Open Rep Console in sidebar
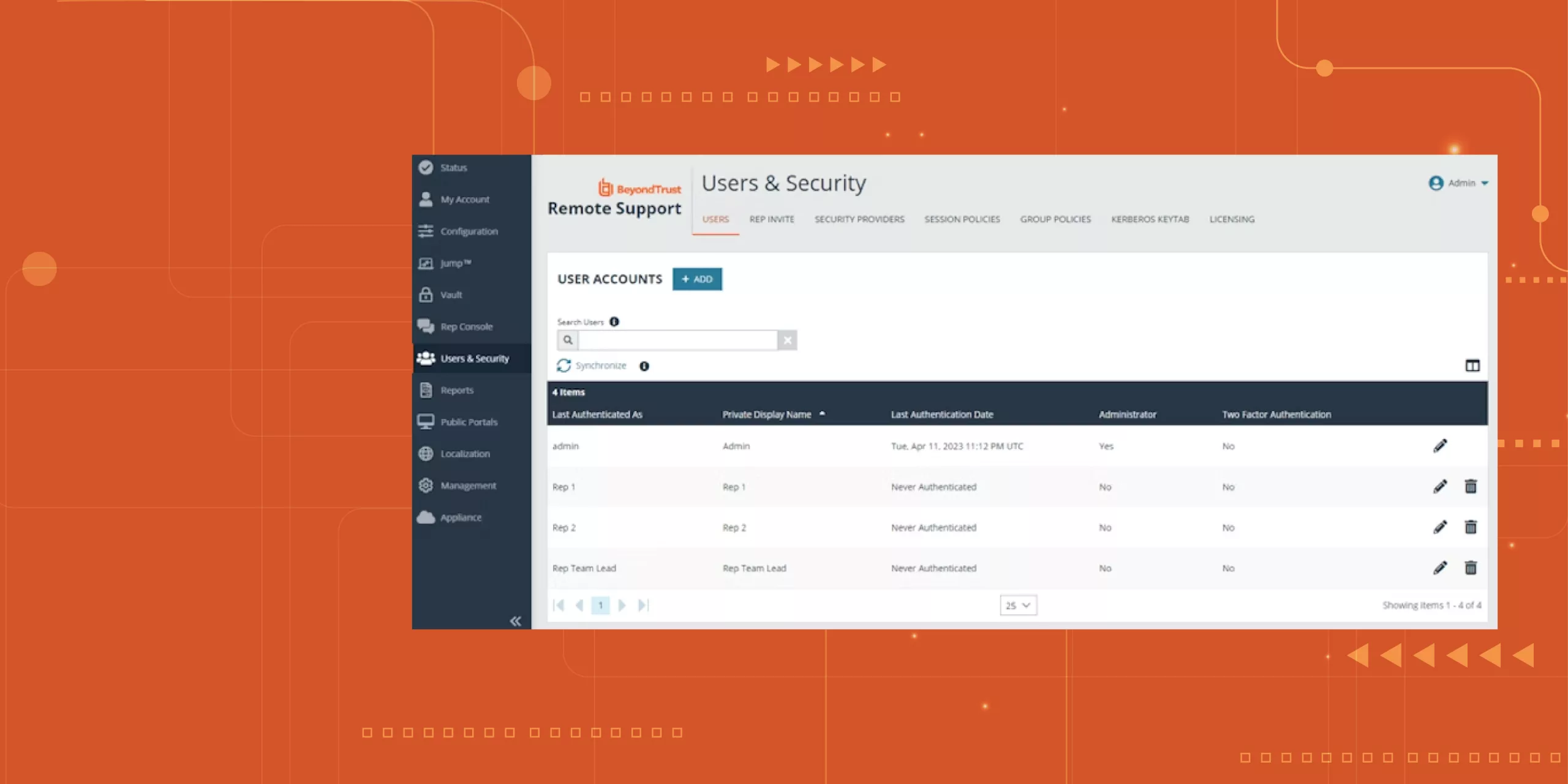The width and height of the screenshot is (1568, 784). (x=466, y=326)
